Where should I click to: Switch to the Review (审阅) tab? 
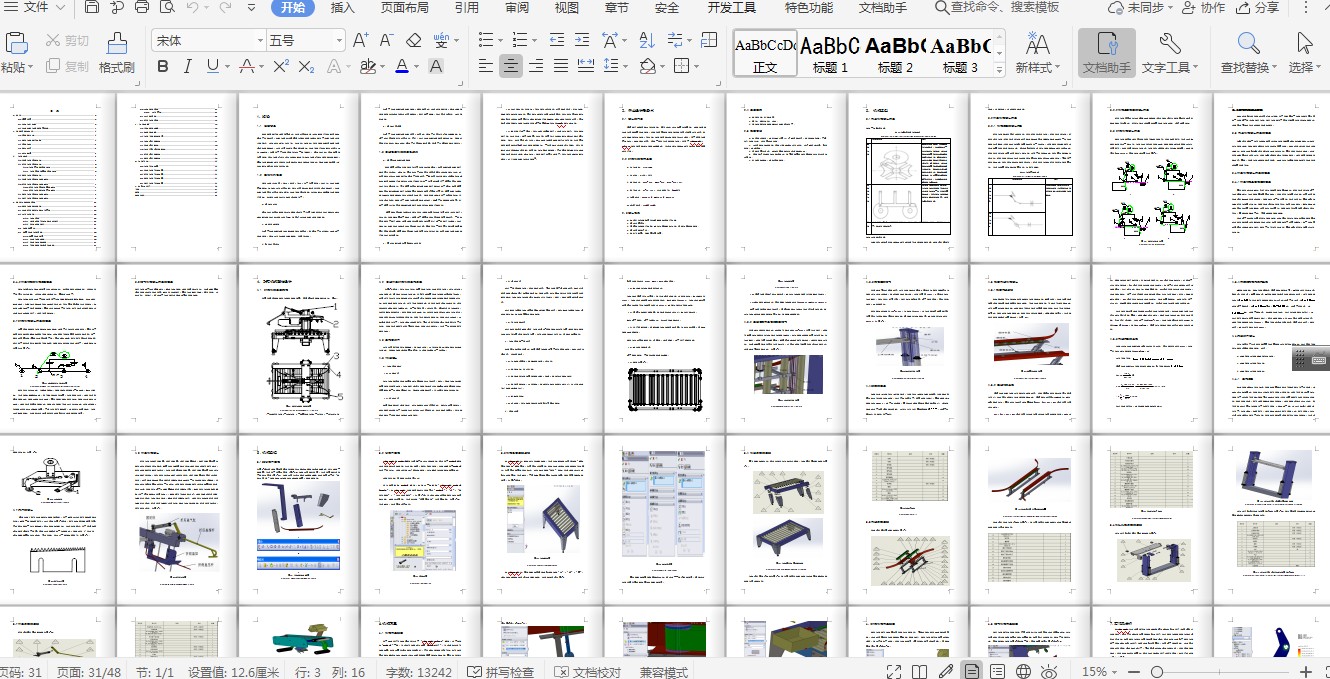[517, 8]
